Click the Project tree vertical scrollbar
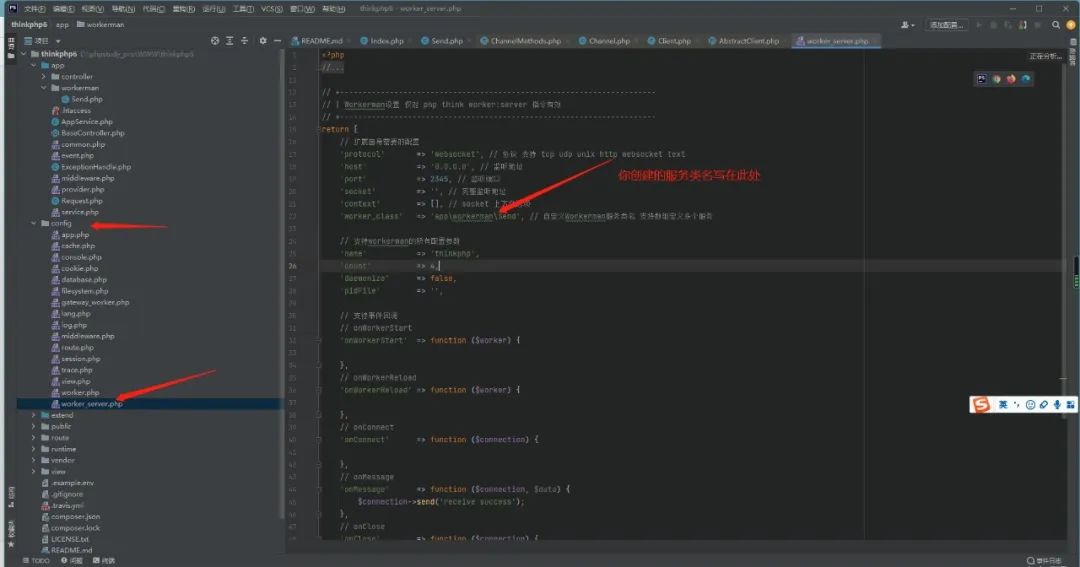 coord(281,282)
